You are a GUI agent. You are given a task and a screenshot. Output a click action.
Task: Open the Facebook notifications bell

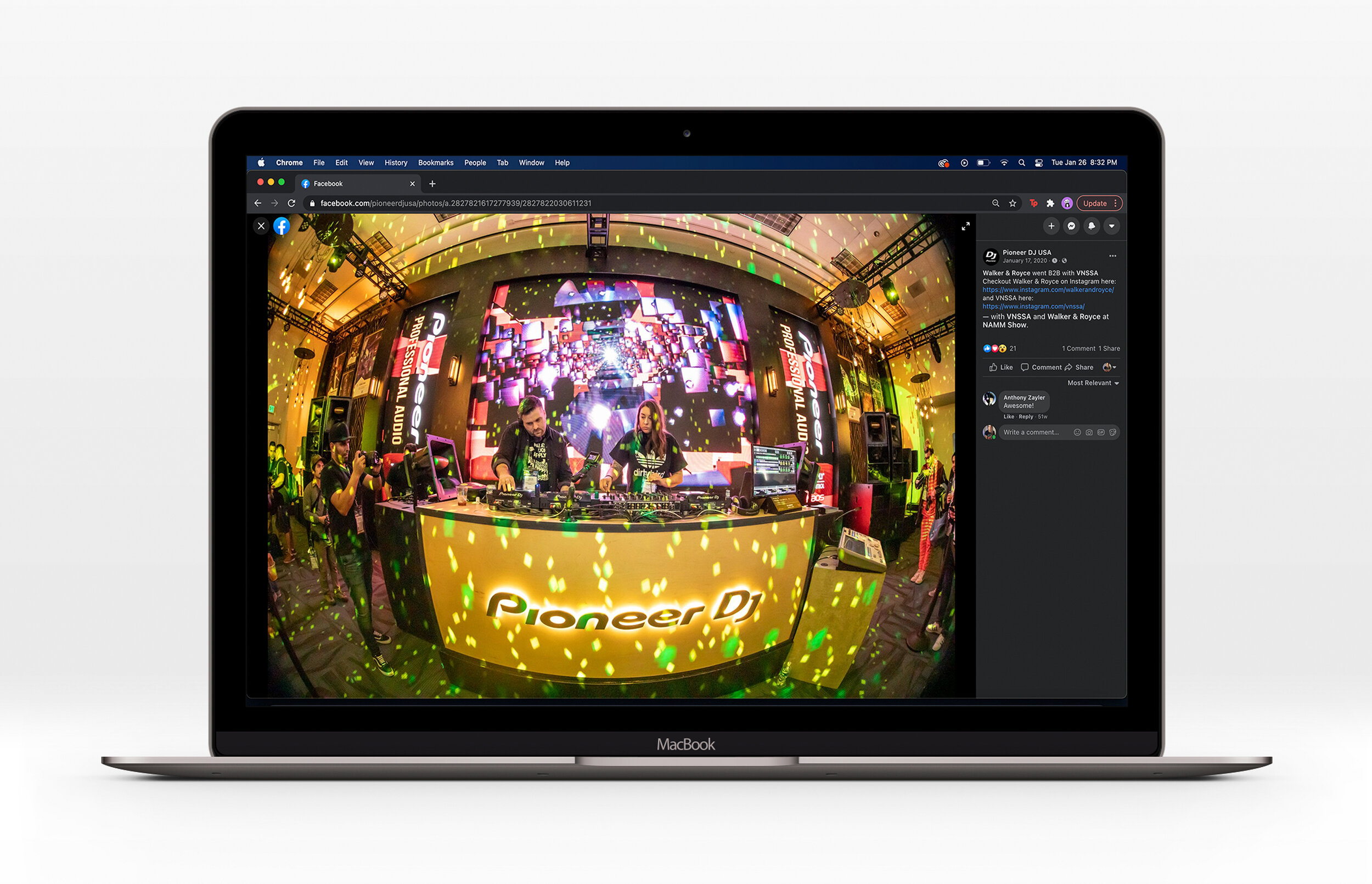(x=1091, y=226)
